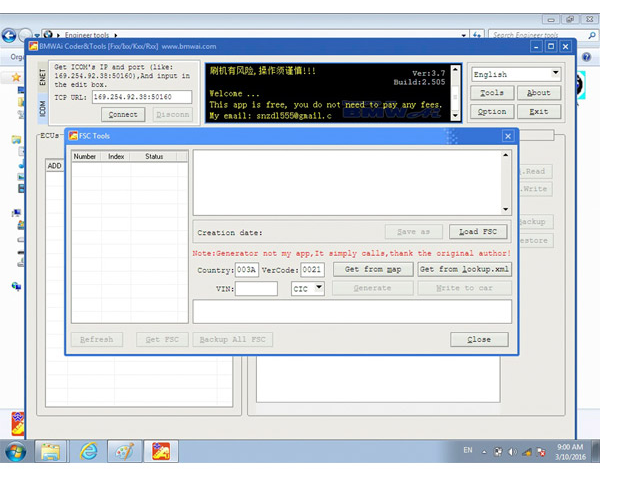Click the volume icon in system tray

[x=511, y=452]
